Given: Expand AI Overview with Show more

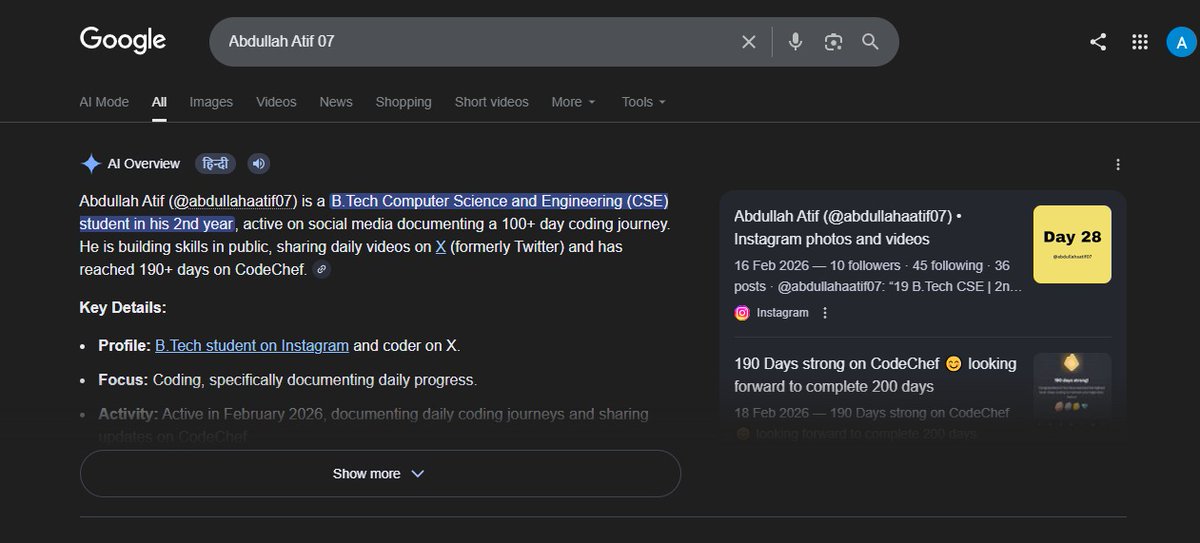Looking at the screenshot, I should click(x=380, y=473).
